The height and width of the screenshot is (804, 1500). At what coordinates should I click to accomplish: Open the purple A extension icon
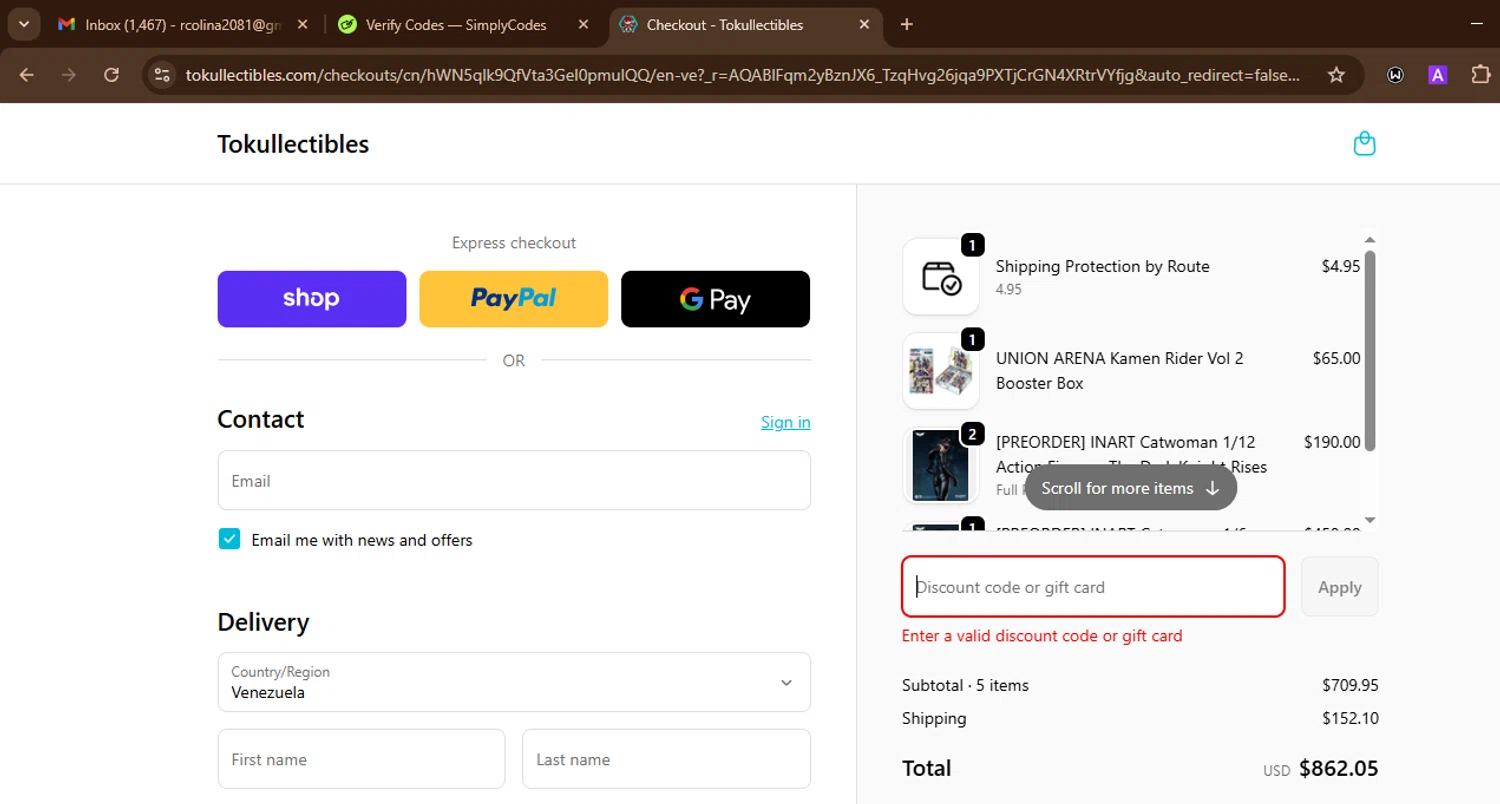1438,75
